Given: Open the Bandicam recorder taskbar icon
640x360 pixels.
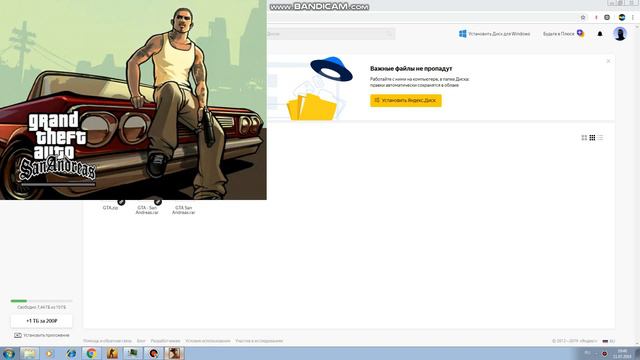Looking at the screenshot, I should pos(154,353).
